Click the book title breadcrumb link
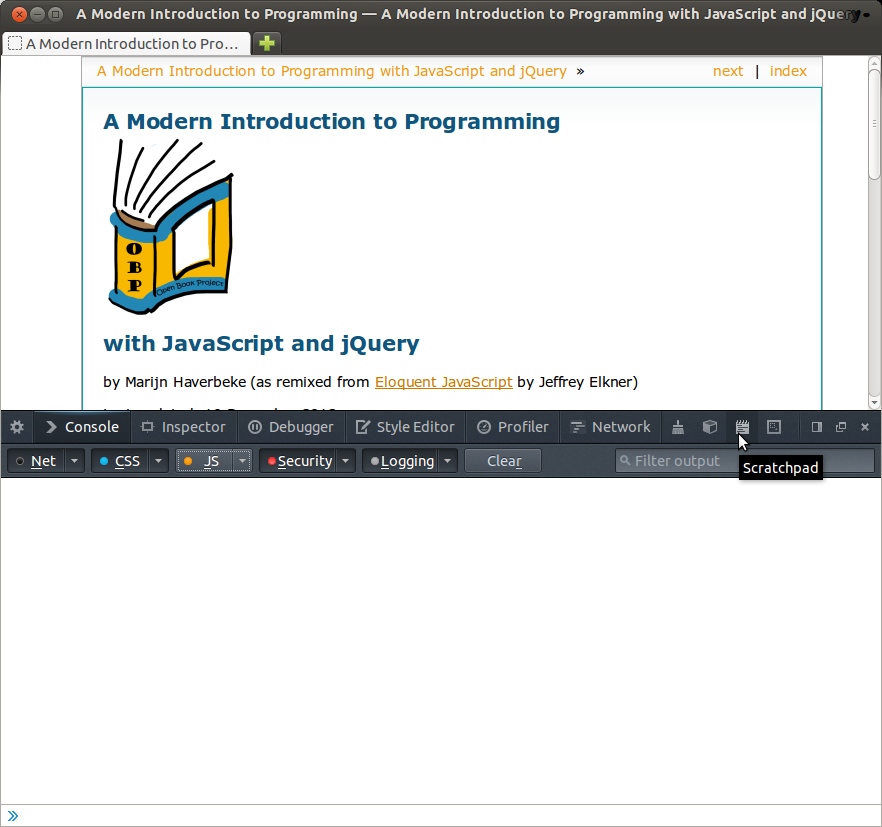882x827 pixels. click(331, 71)
